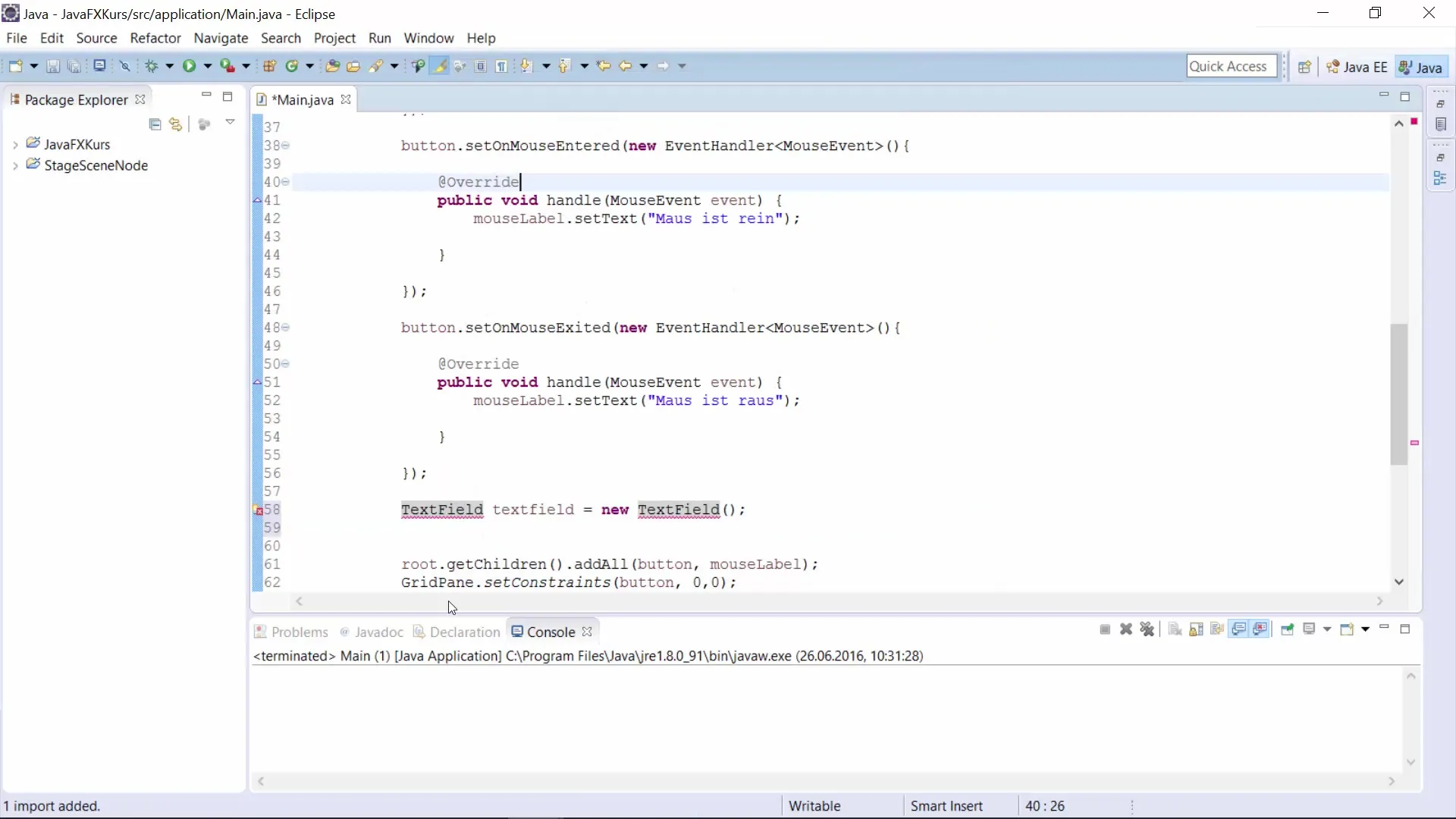Collapse All in Package Explorer

155,124
